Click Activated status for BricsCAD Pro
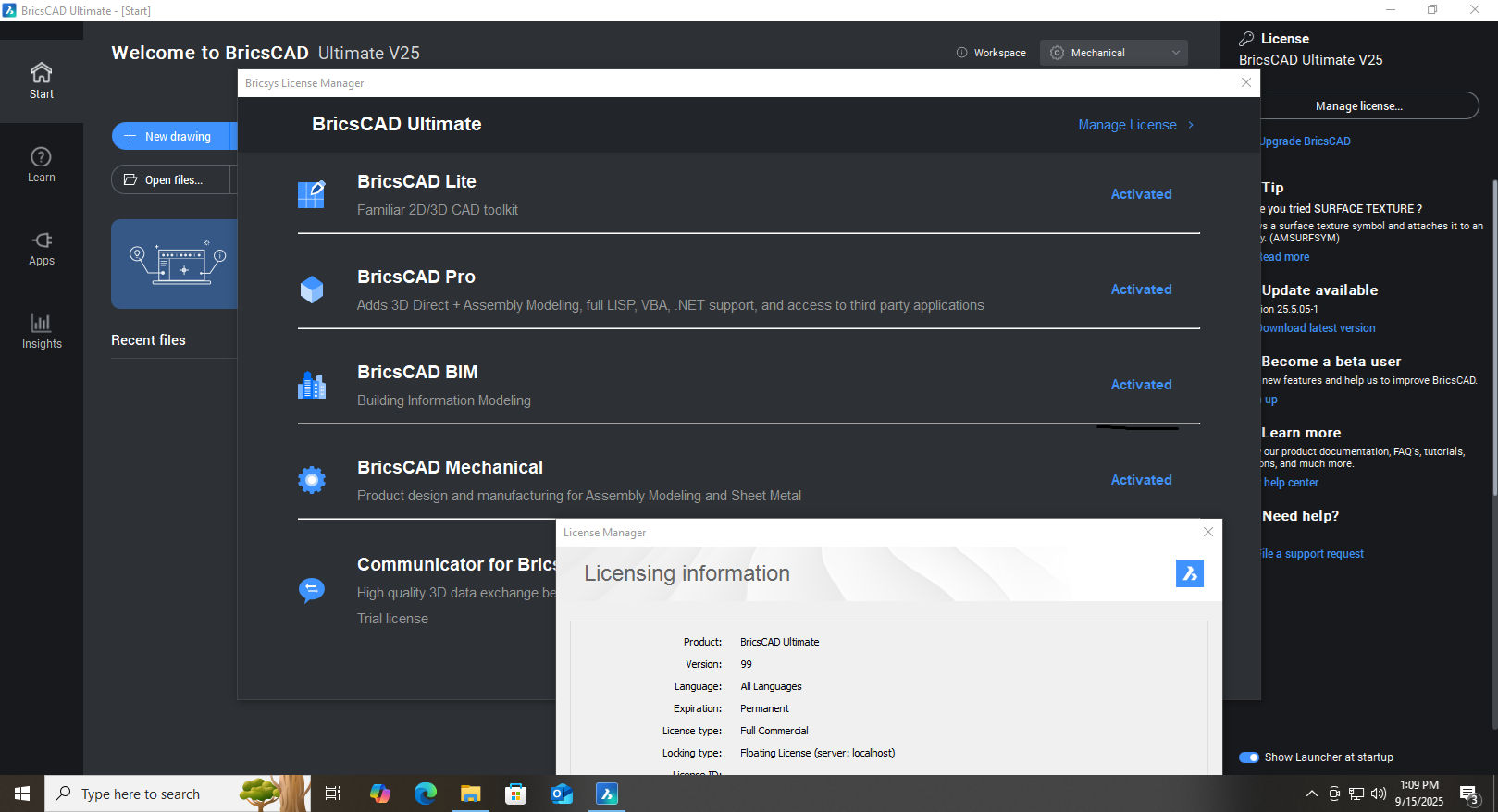This screenshot has height=812, width=1498. point(1141,289)
